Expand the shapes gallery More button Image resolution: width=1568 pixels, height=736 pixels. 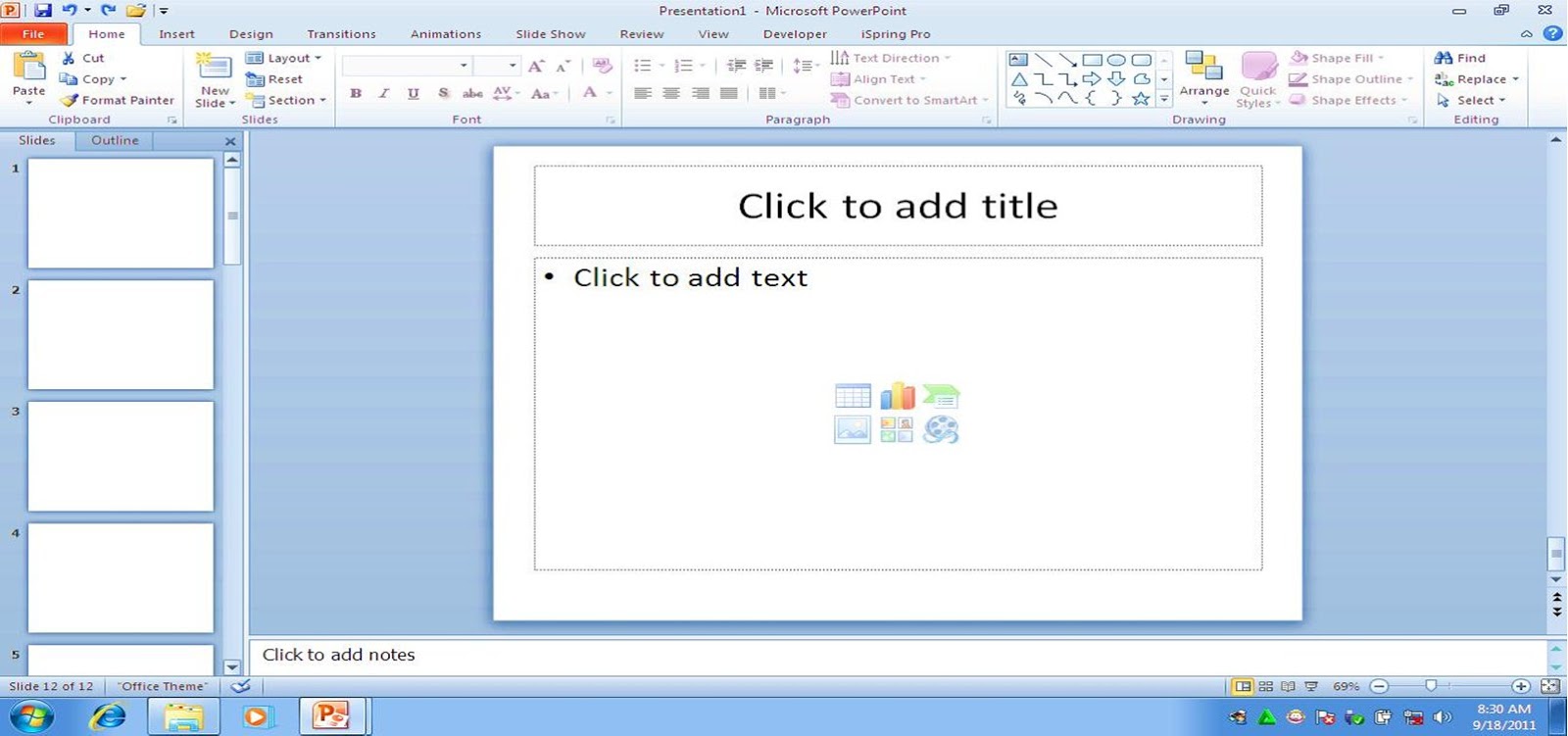(1164, 99)
